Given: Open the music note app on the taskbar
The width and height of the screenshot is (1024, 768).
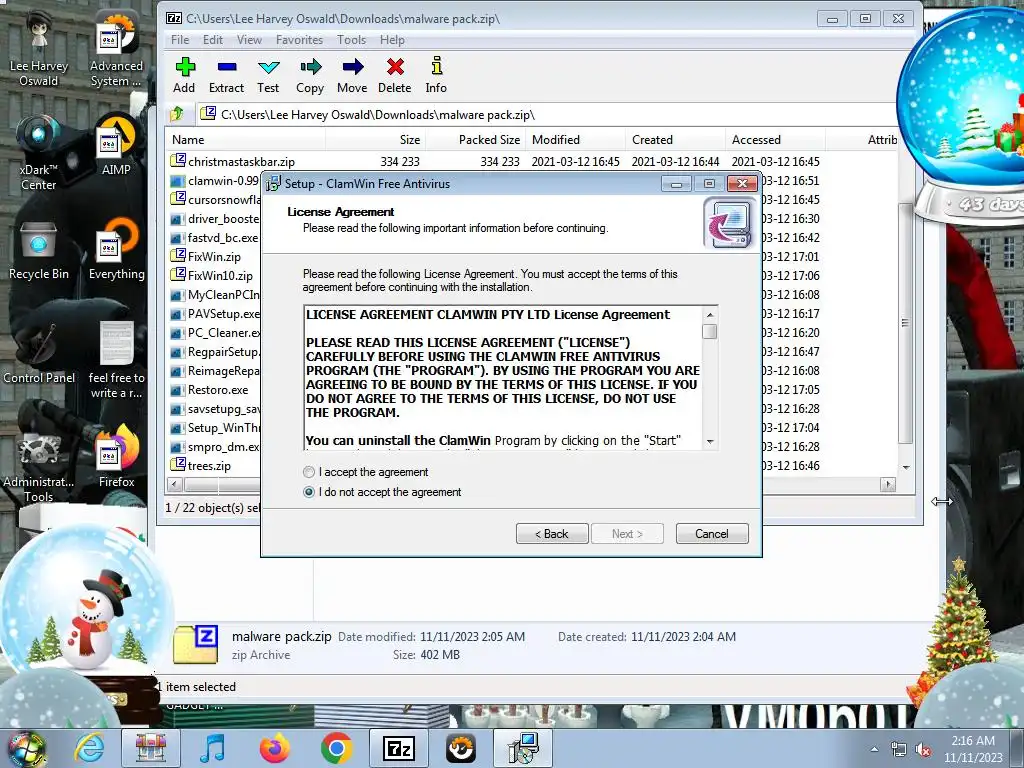Looking at the screenshot, I should (212, 748).
